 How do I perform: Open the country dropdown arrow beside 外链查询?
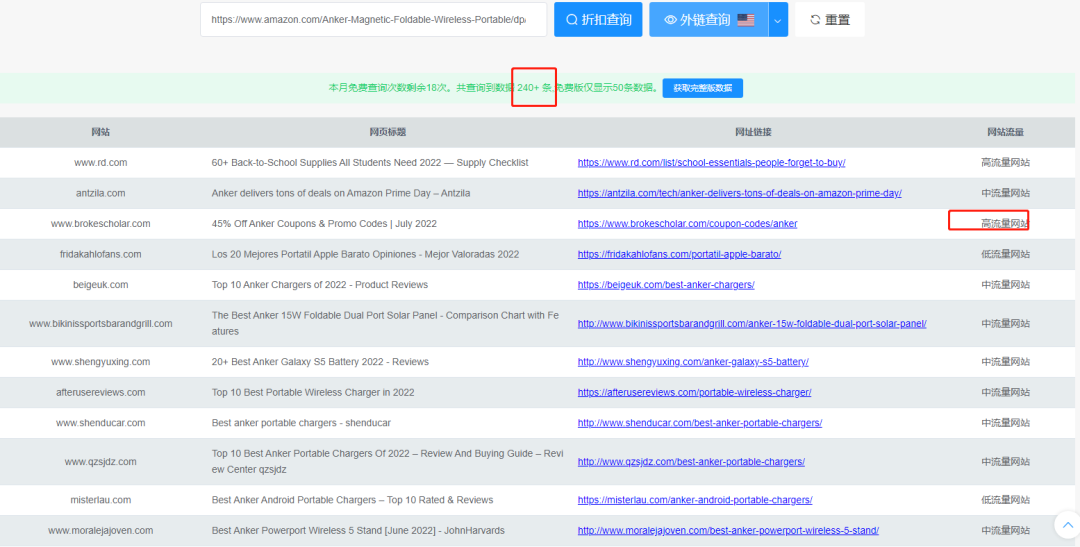778,20
